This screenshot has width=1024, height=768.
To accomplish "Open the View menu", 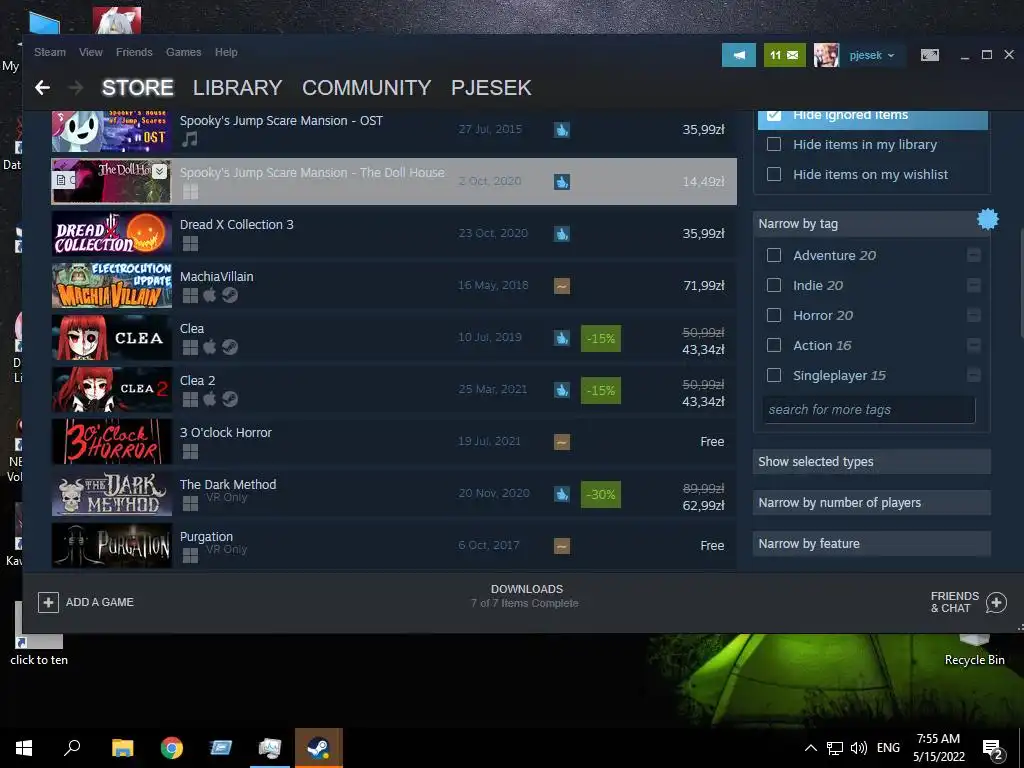I will point(91,52).
